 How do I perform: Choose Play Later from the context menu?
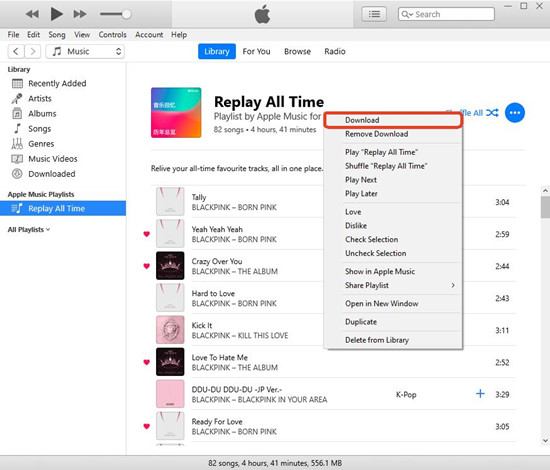click(393, 194)
